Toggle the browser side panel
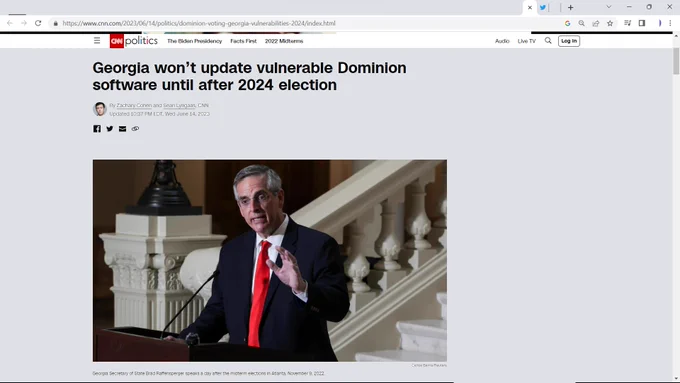Viewport: 680px width, 383px height. (642, 23)
